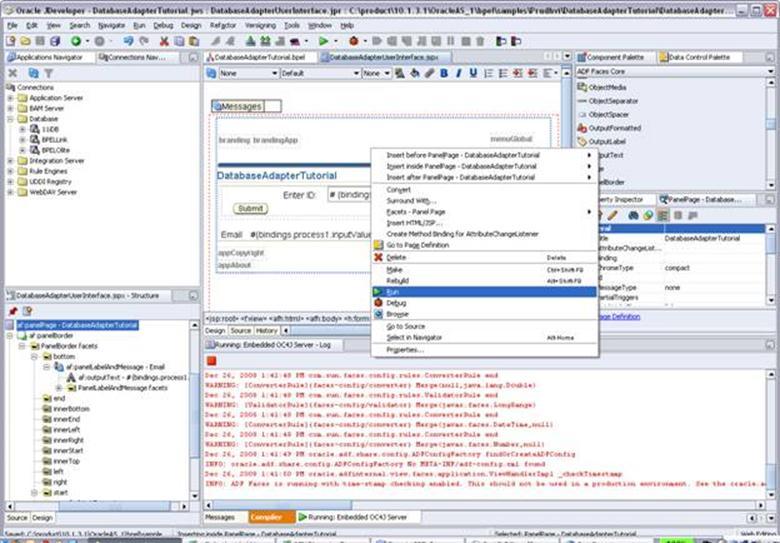Choose Properties... in the context menu
This screenshot has width=780, height=543.
[x=485, y=350]
